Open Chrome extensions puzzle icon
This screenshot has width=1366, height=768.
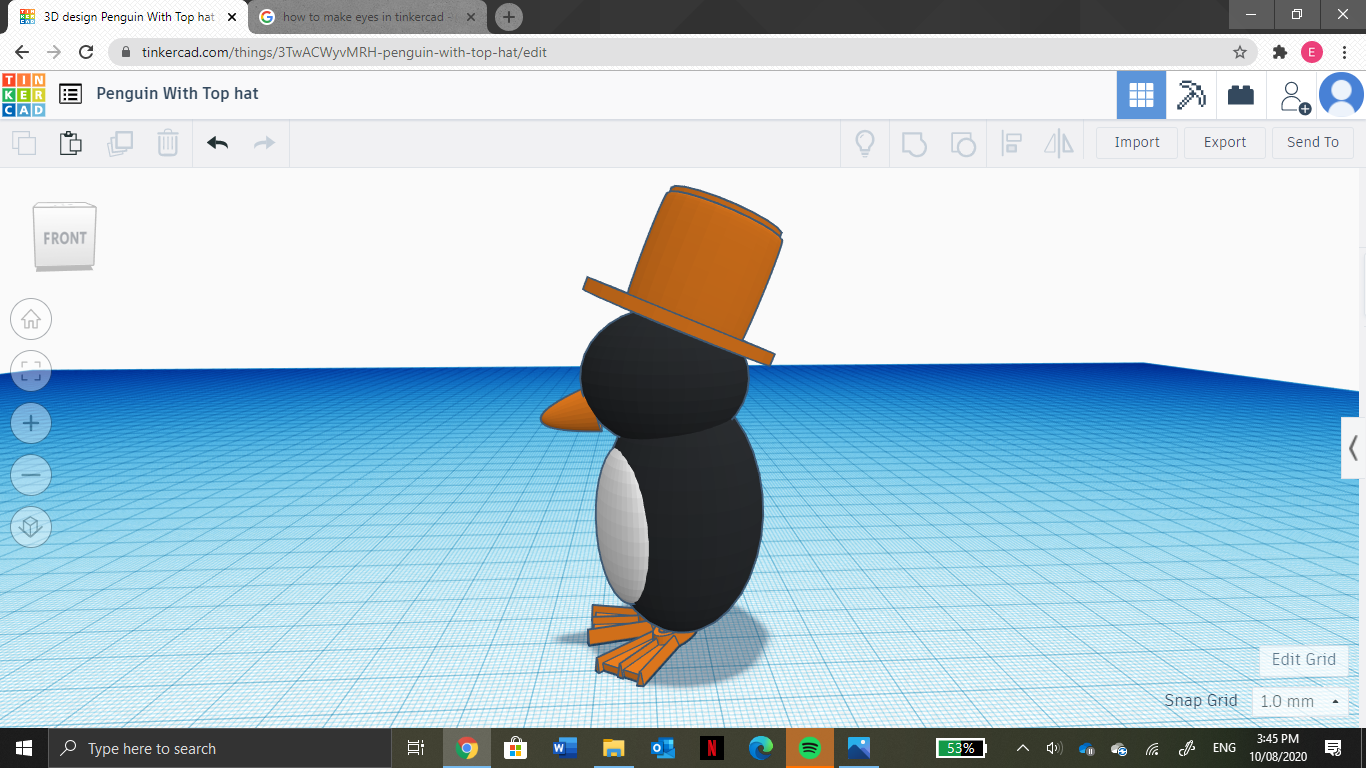(x=1279, y=52)
